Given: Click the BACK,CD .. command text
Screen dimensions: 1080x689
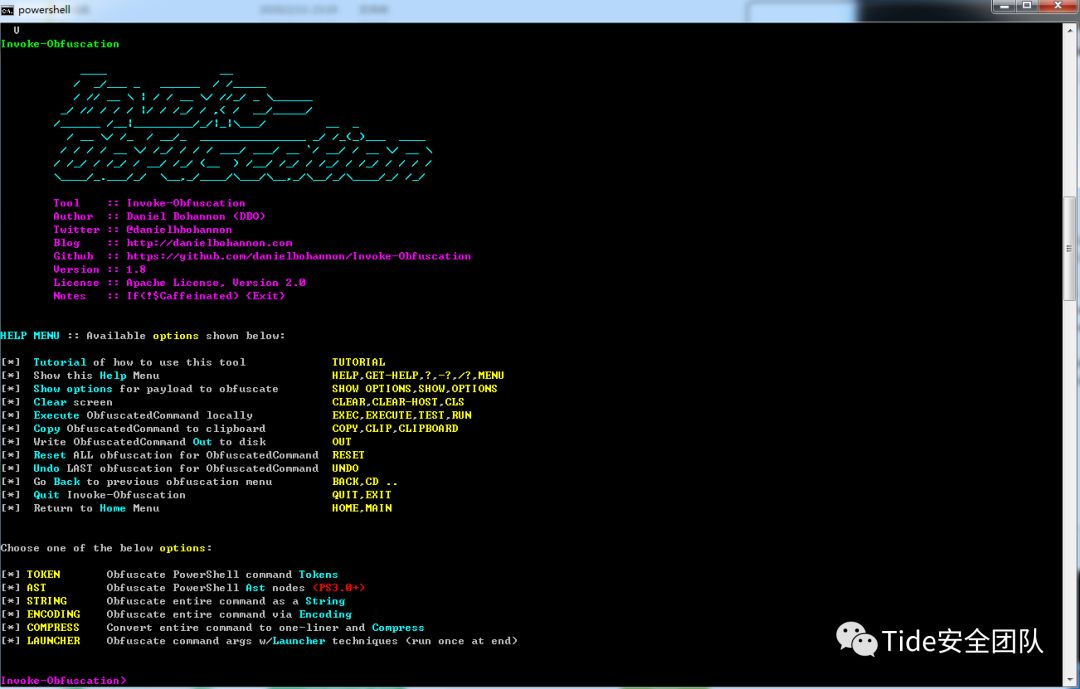Looking at the screenshot, I should pos(365,482).
